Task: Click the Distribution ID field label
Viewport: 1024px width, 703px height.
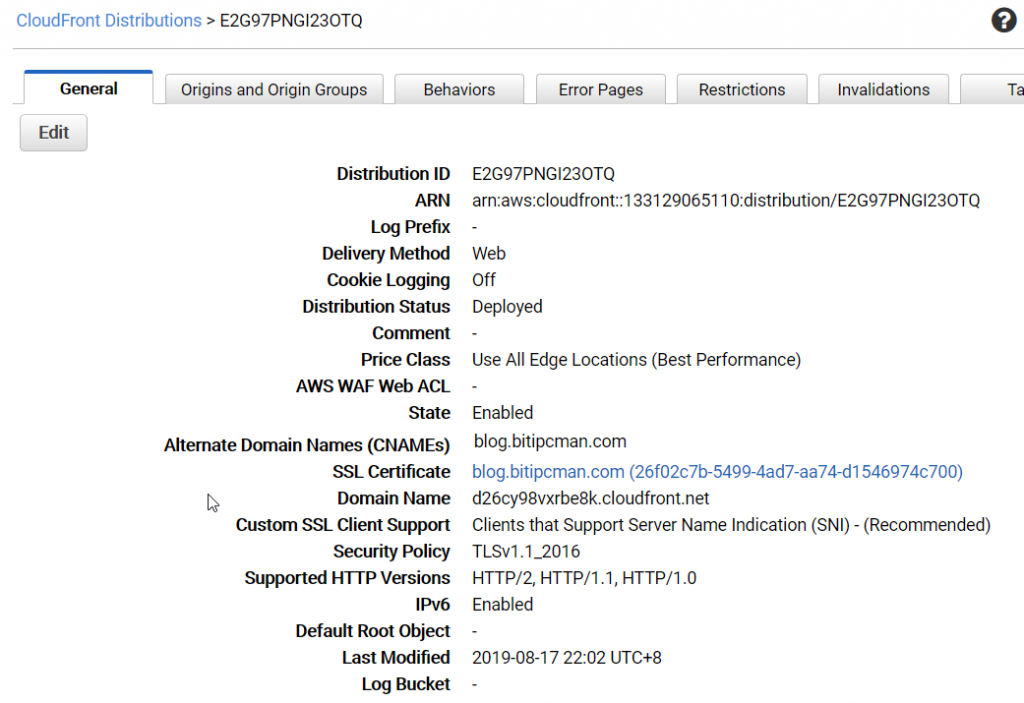Action: 393,174
